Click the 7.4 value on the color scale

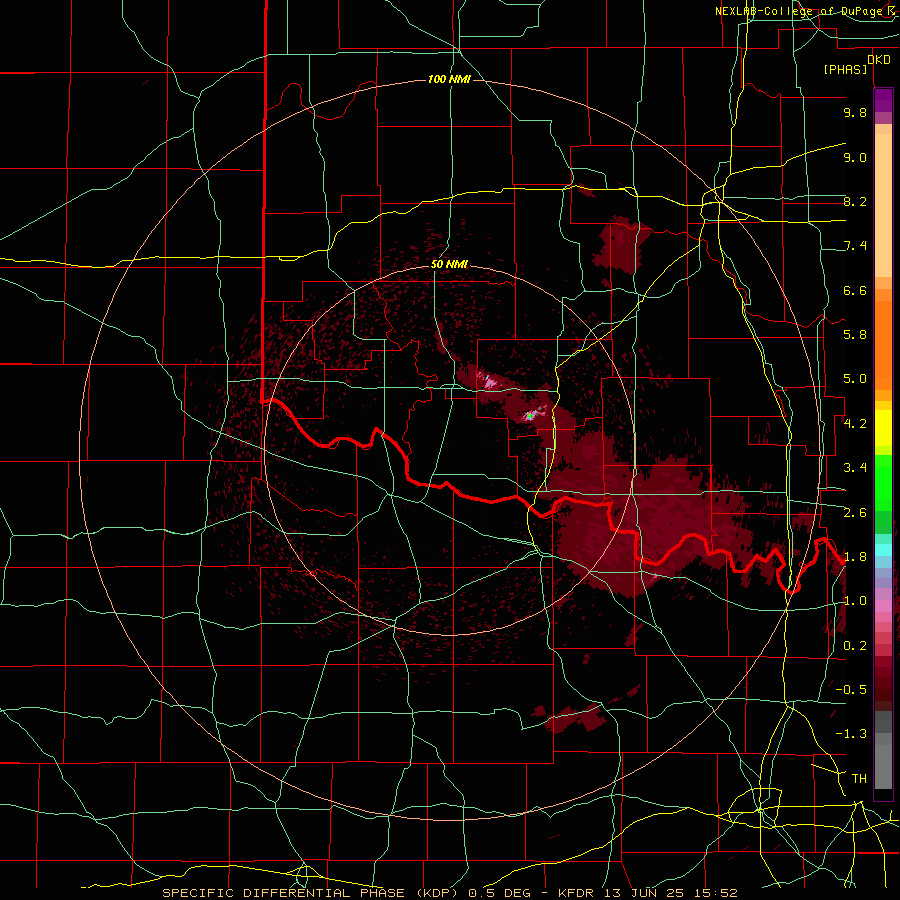click(x=855, y=246)
